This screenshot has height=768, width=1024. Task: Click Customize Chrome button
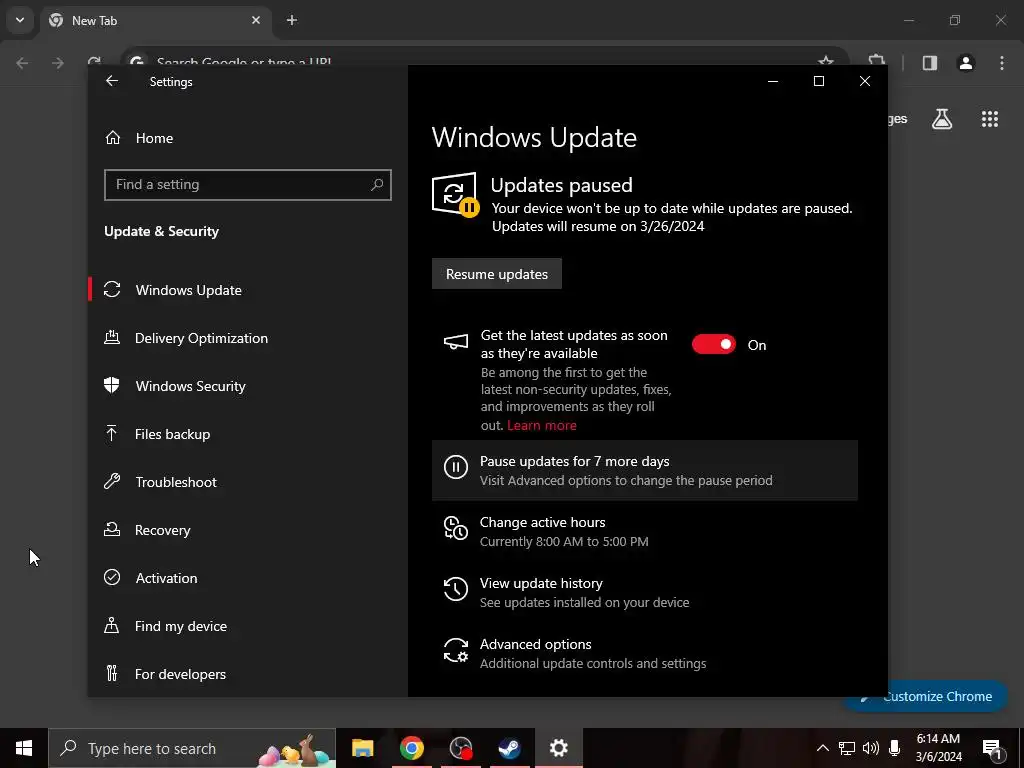click(x=927, y=696)
